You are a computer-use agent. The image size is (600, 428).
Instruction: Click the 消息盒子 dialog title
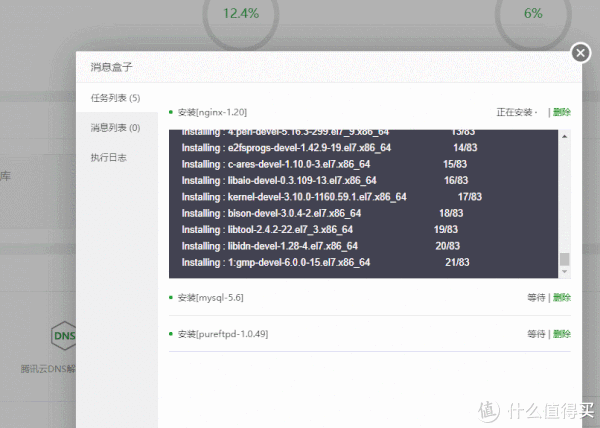pos(111,67)
